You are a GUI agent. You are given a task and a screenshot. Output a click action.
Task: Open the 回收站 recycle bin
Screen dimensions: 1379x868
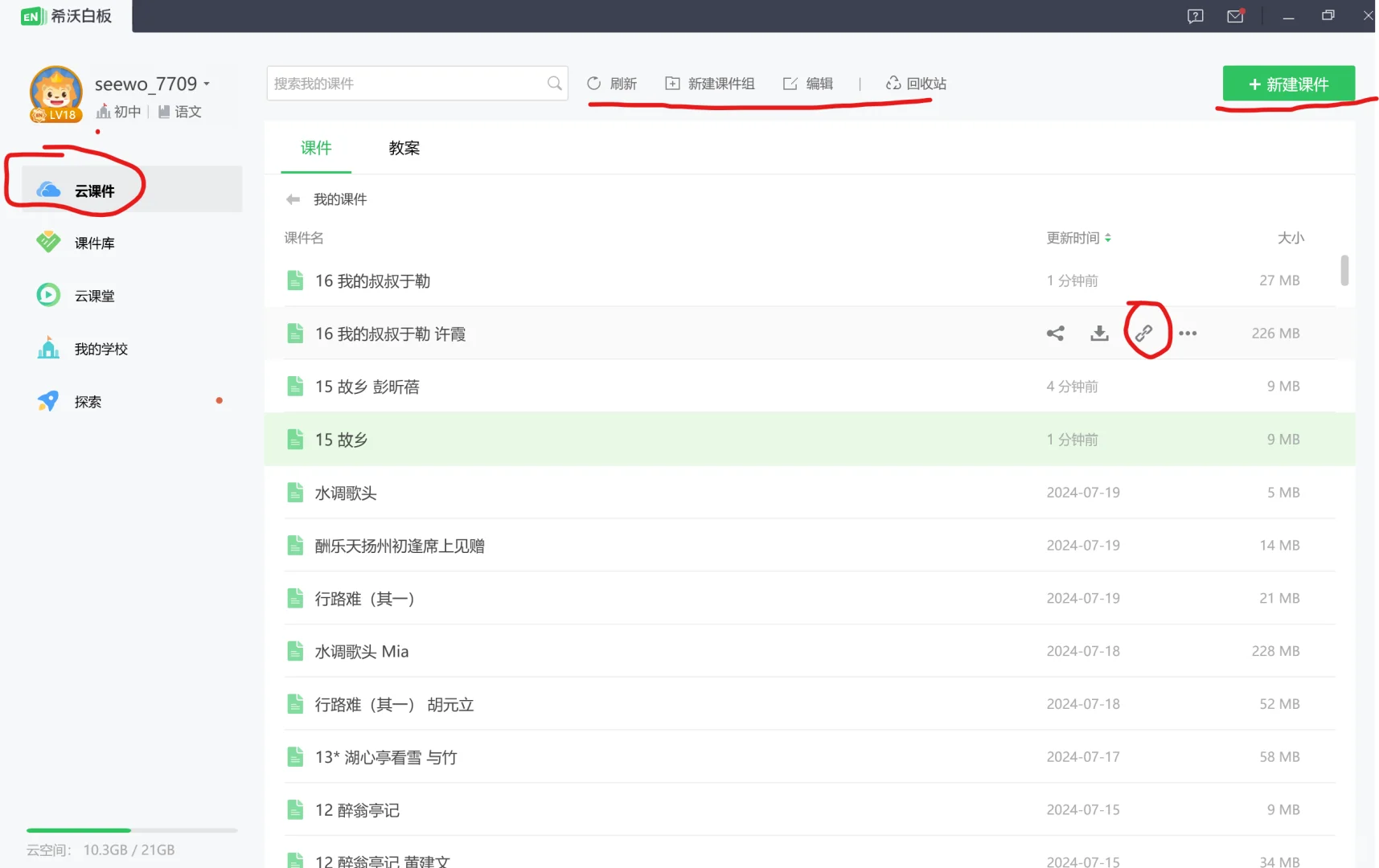coord(916,84)
